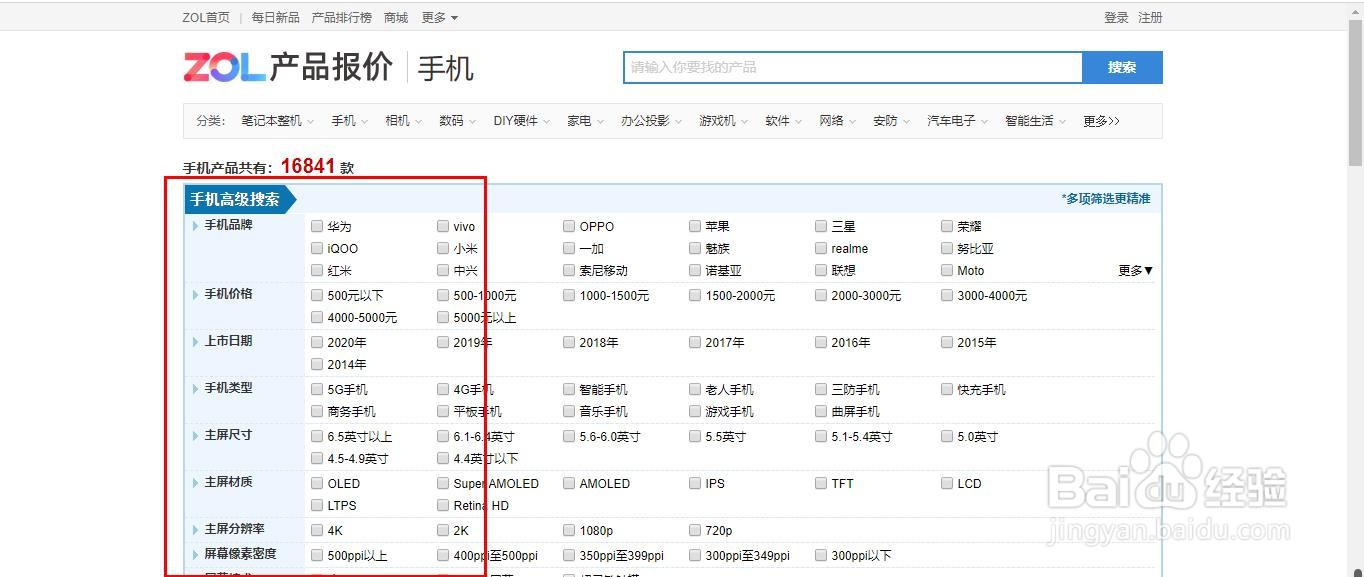Open the 登录 login link

coord(1114,17)
